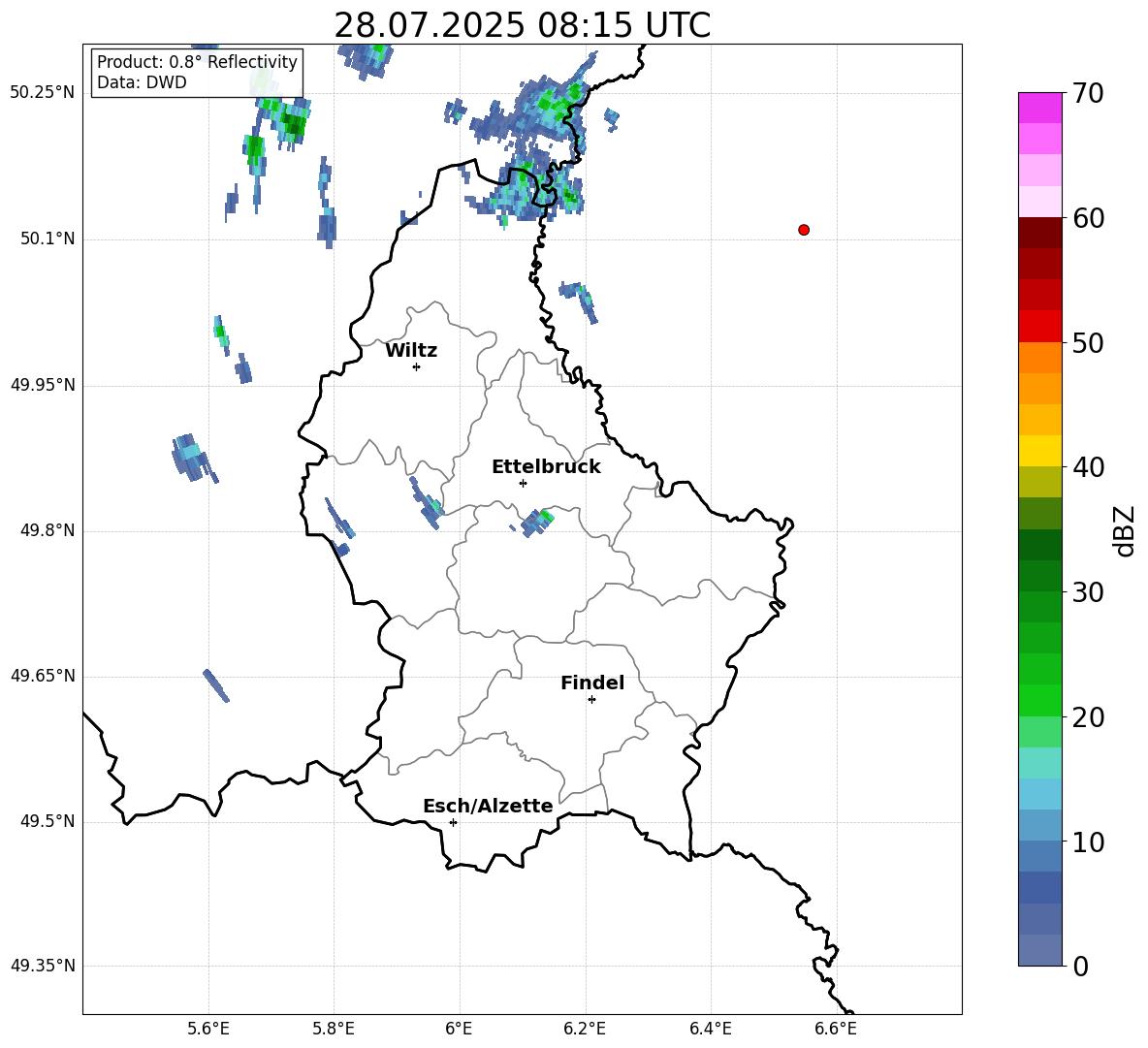Viewport: 1148px width, 1048px height.
Task: Click the 40 colorbar tick label
Action: tap(1088, 467)
